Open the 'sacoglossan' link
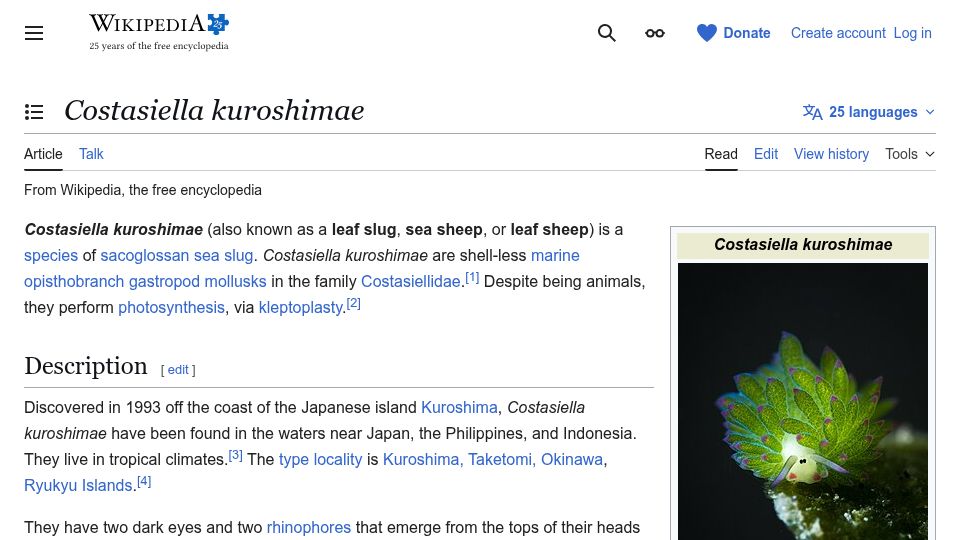 point(144,255)
